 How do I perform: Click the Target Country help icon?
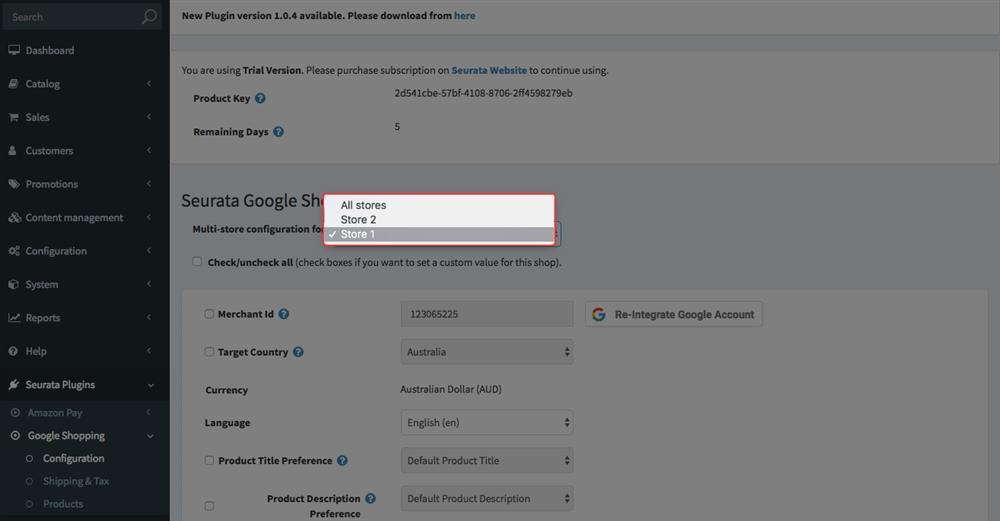[x=298, y=352]
